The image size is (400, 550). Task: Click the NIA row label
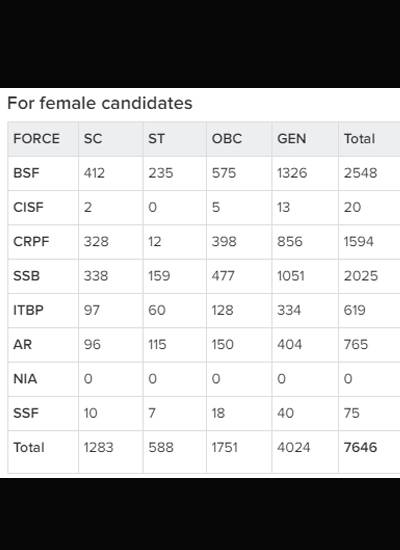[x=25, y=379]
